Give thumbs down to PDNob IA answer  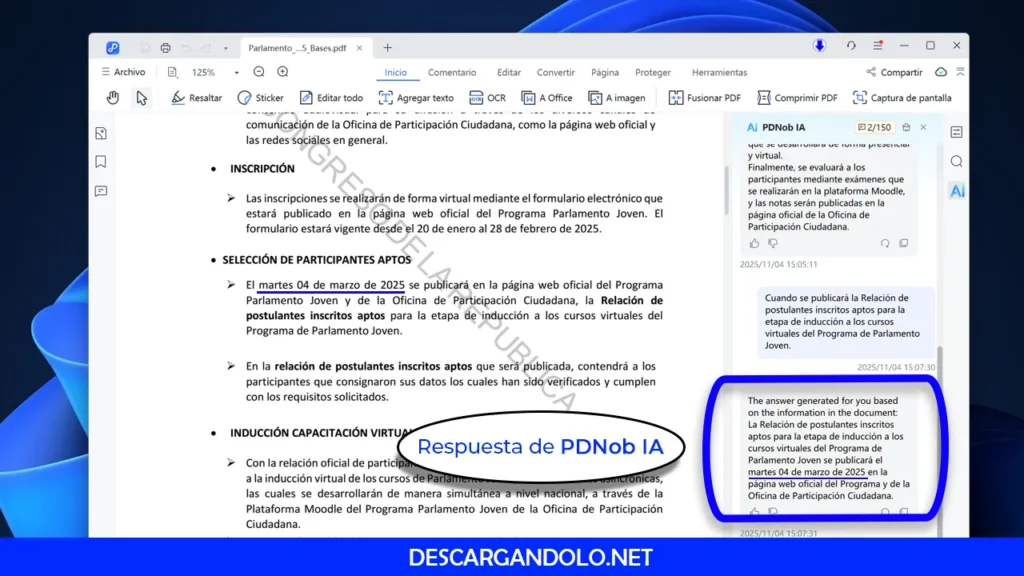click(x=771, y=512)
